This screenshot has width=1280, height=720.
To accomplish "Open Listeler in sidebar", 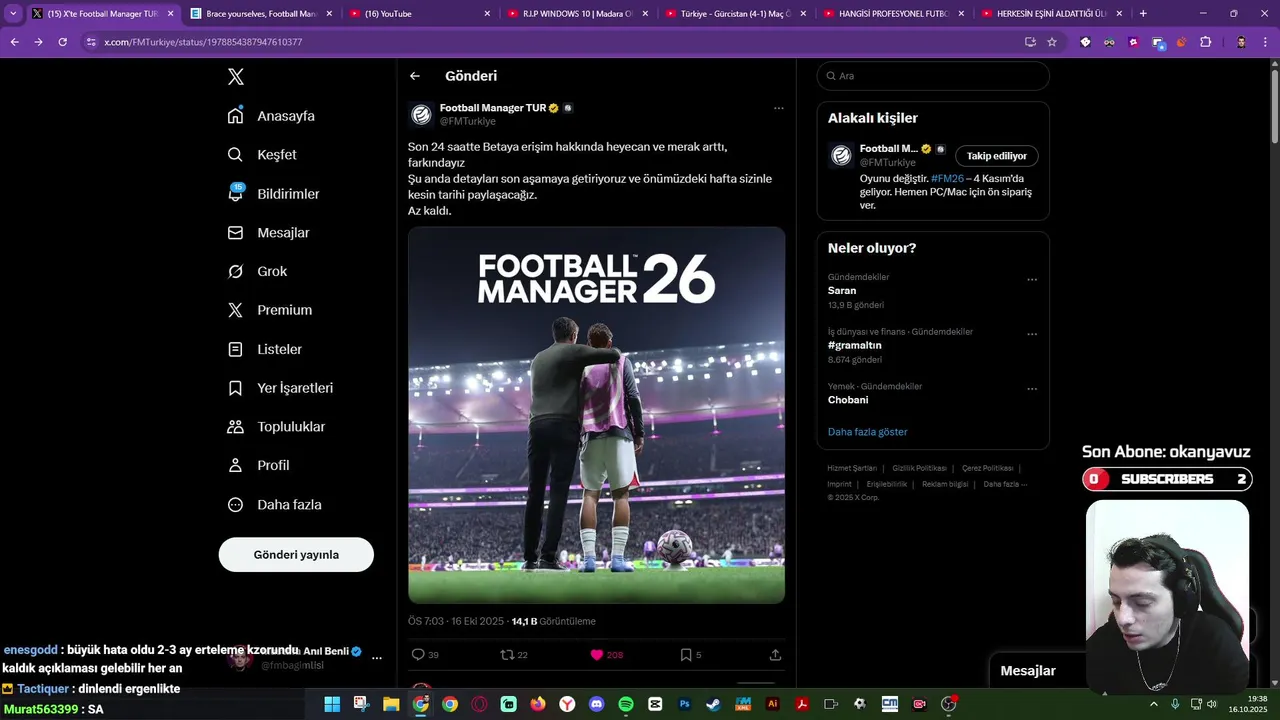I will pyautogui.click(x=264, y=349).
